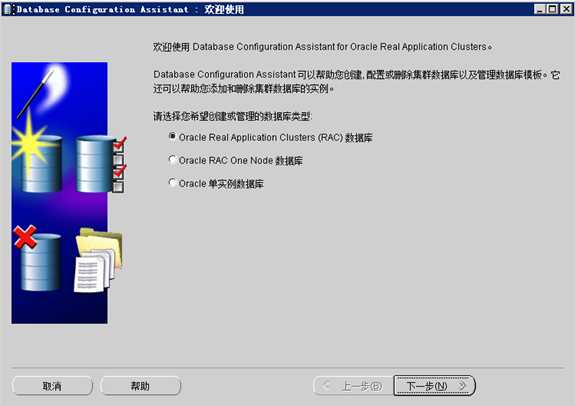Click the title bar application icon

click(x=8, y=9)
